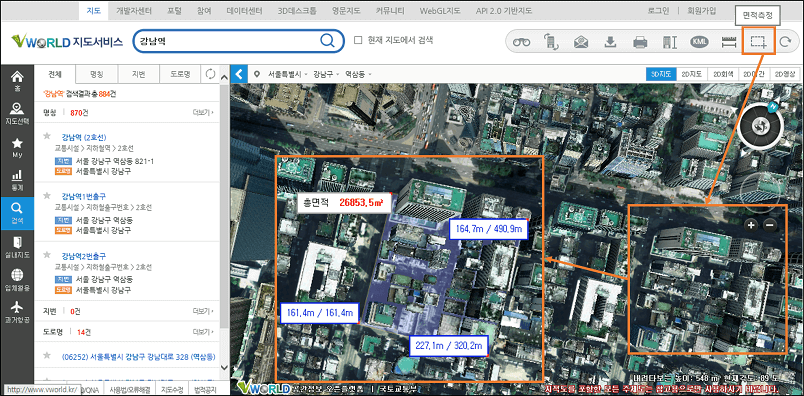Click the printer icon
Image resolution: width=804 pixels, height=396 pixels.
click(x=640, y=42)
